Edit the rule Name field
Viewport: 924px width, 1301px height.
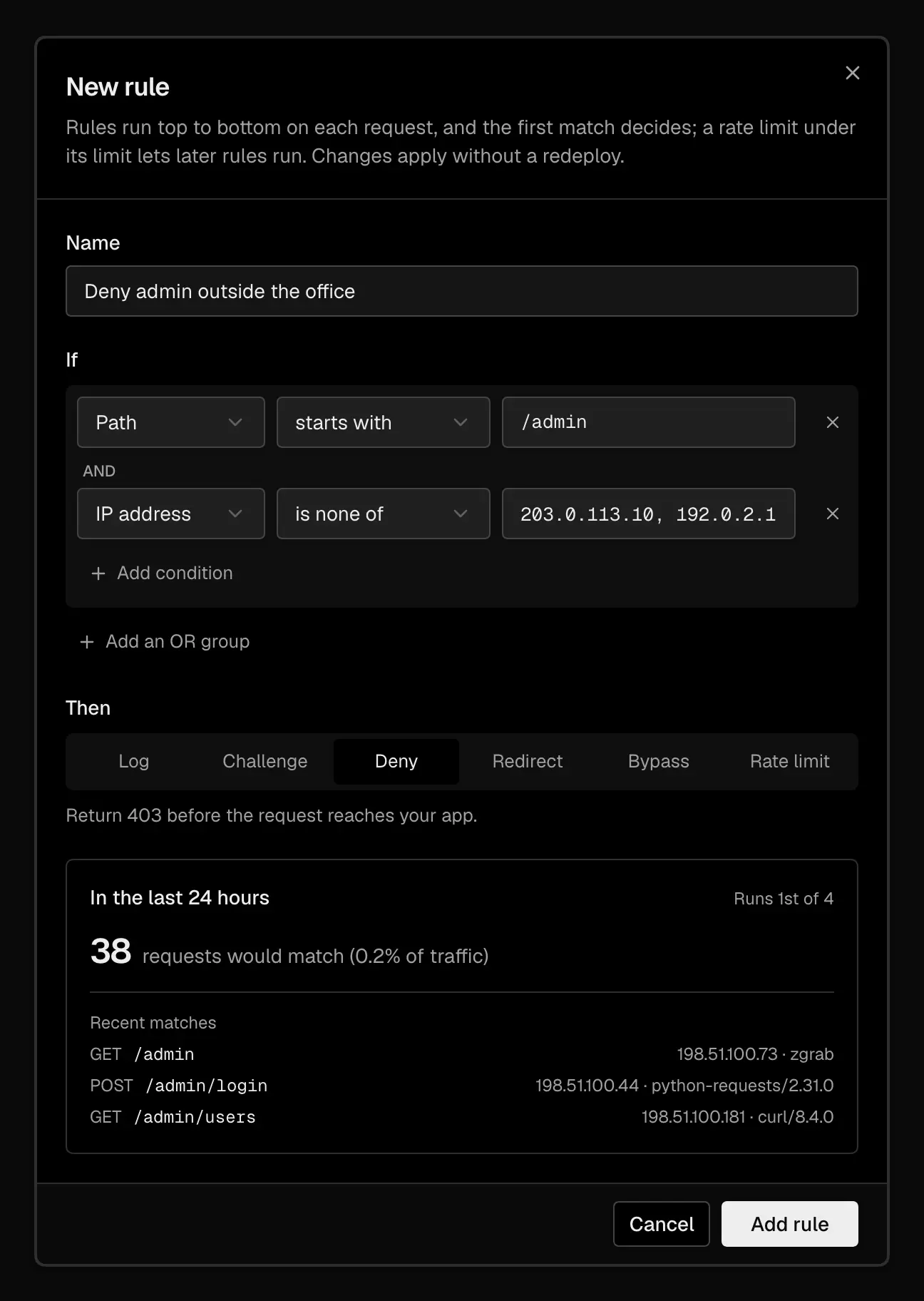(x=462, y=291)
